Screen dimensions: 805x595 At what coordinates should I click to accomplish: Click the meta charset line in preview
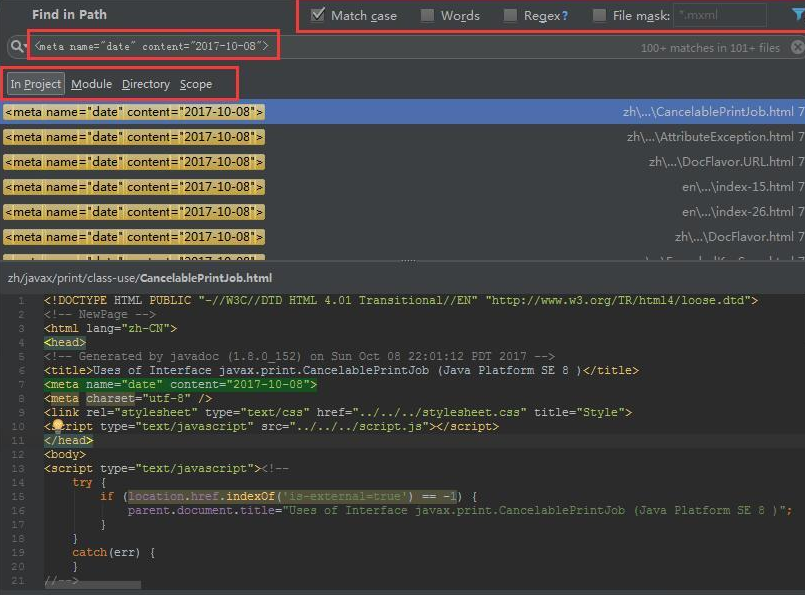[x=128, y=398]
